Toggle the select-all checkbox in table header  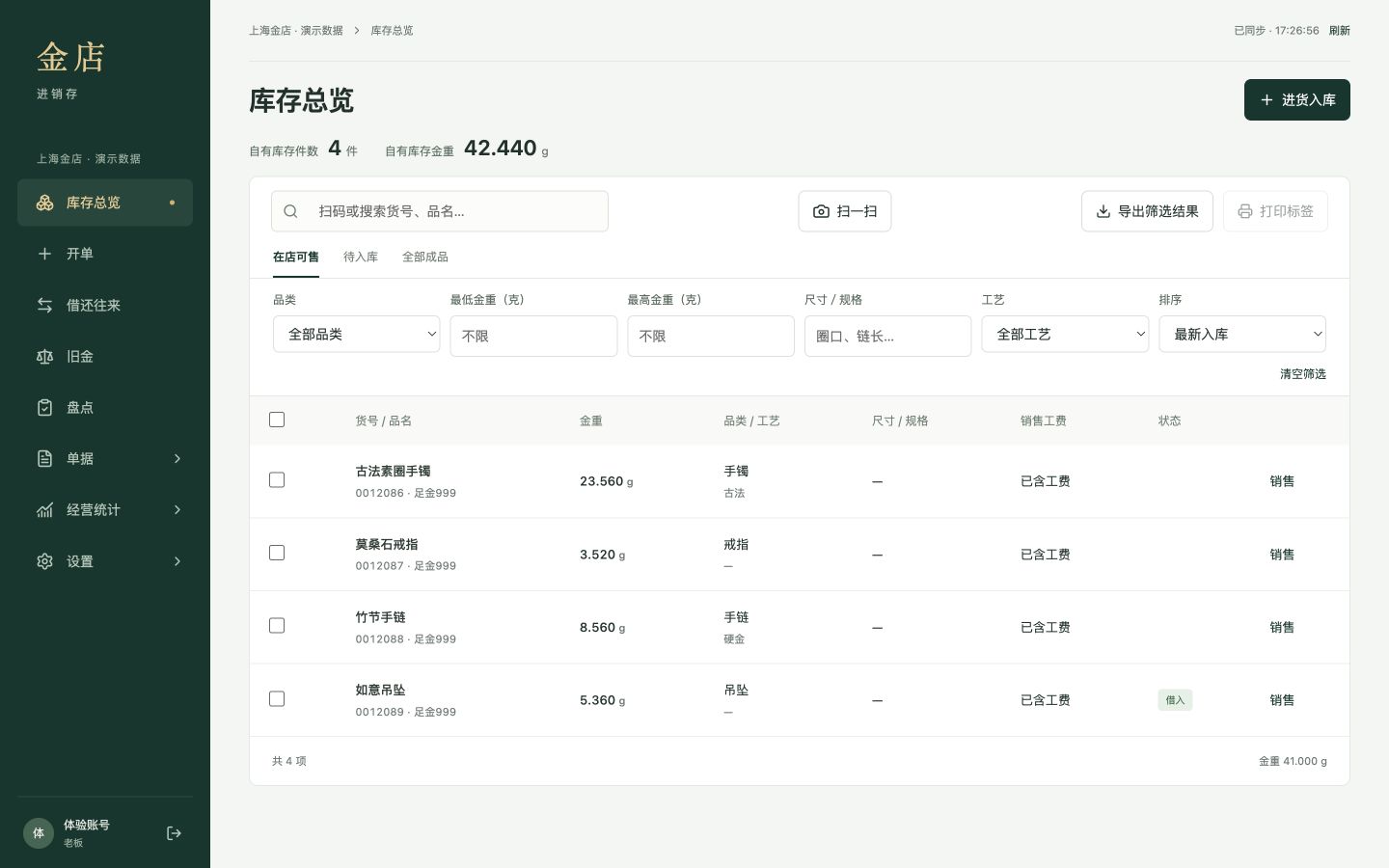click(x=277, y=420)
